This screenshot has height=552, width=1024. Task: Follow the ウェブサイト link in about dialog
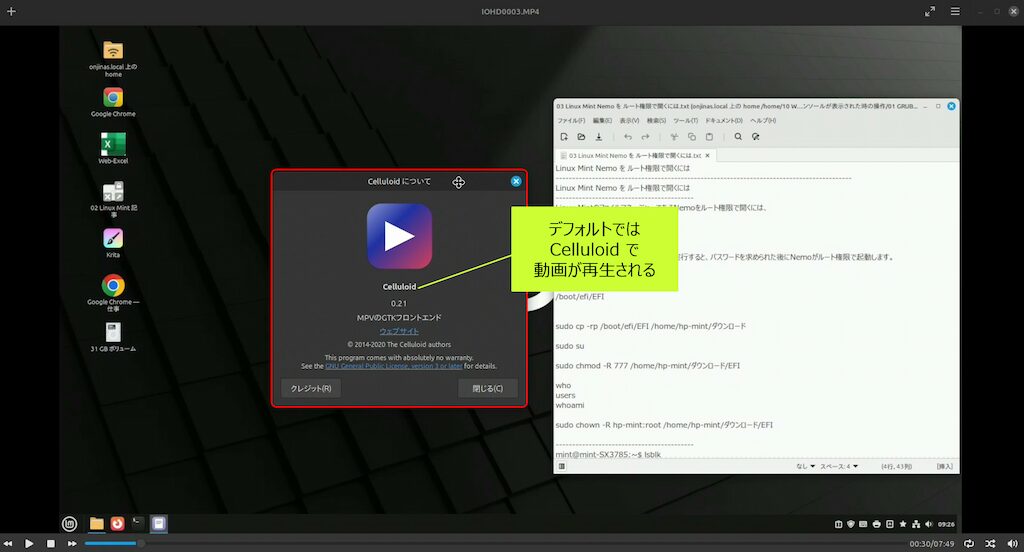pos(399,331)
